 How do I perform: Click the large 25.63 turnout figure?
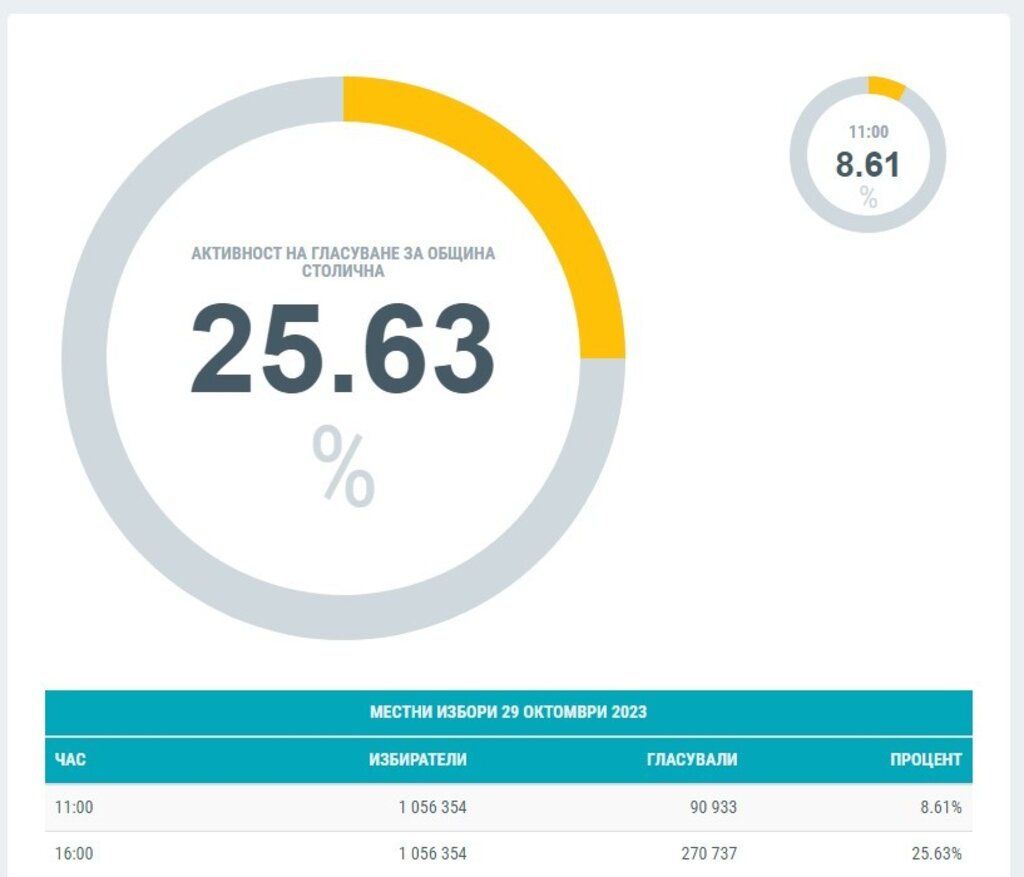click(x=342, y=348)
